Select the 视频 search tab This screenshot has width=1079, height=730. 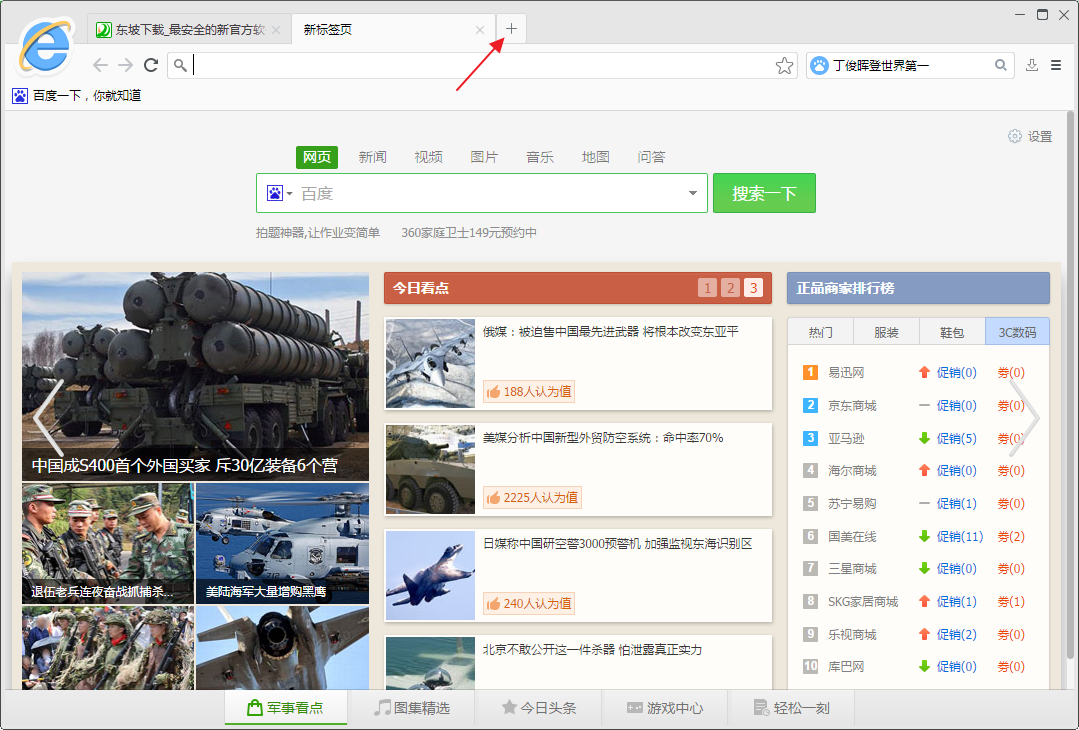tap(428, 157)
